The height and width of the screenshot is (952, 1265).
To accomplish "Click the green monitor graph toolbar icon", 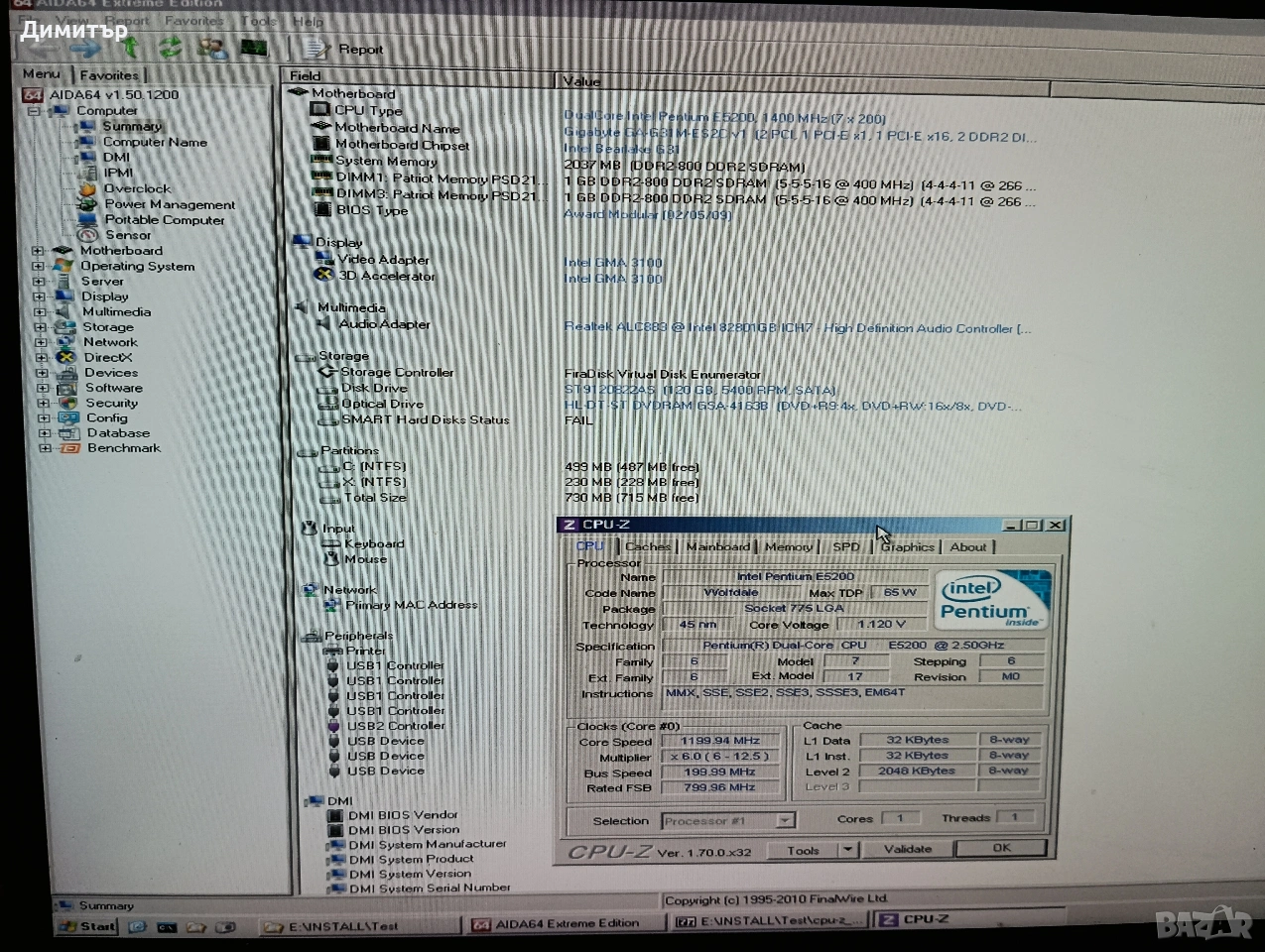I will (253, 47).
